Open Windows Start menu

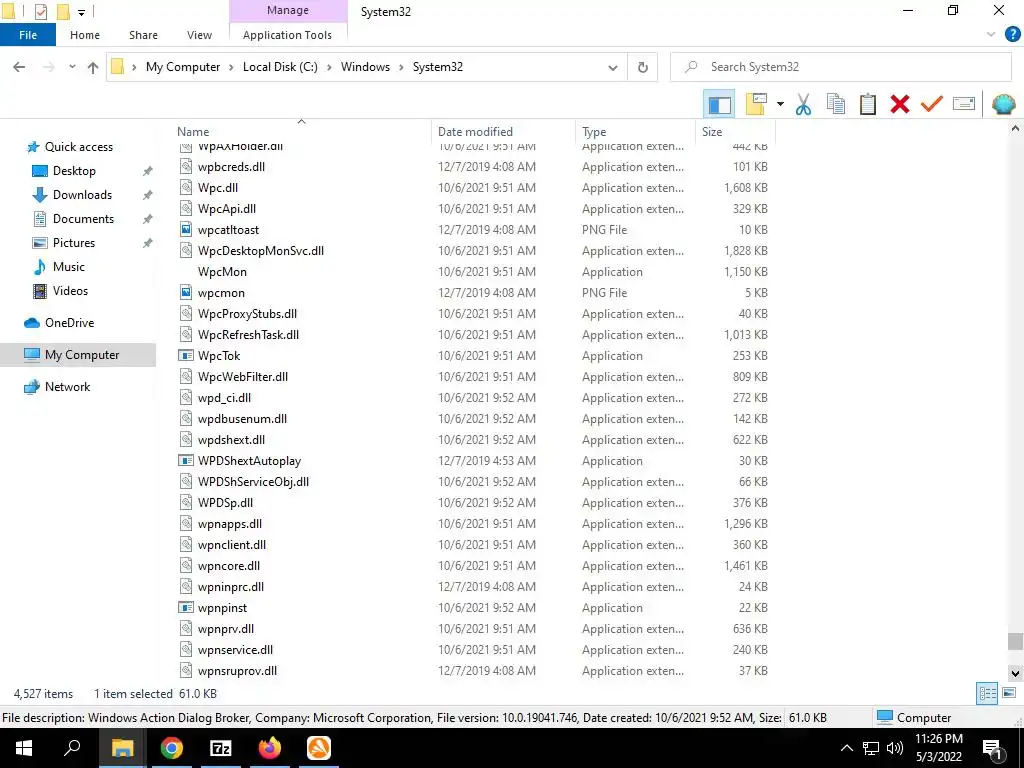[24, 748]
